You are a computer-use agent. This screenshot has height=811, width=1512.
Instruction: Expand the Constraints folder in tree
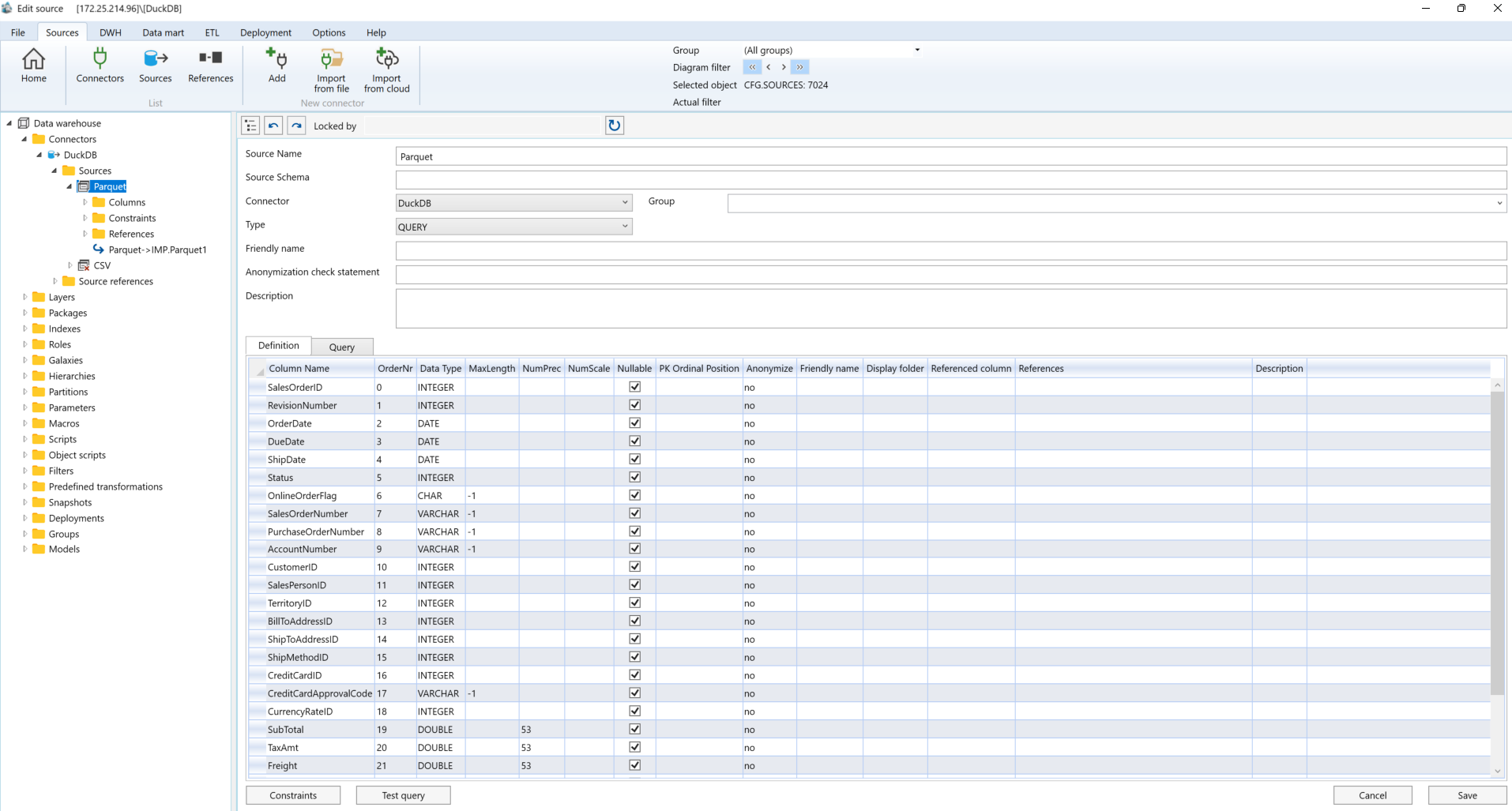(x=85, y=218)
